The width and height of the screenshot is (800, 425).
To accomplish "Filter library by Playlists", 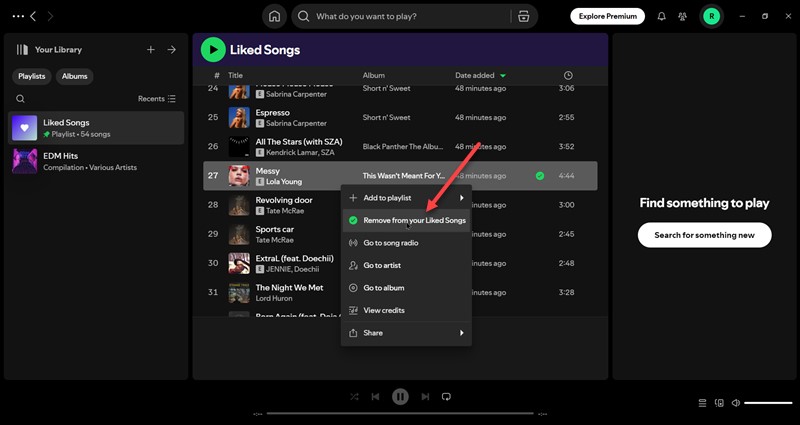I will click(32, 76).
